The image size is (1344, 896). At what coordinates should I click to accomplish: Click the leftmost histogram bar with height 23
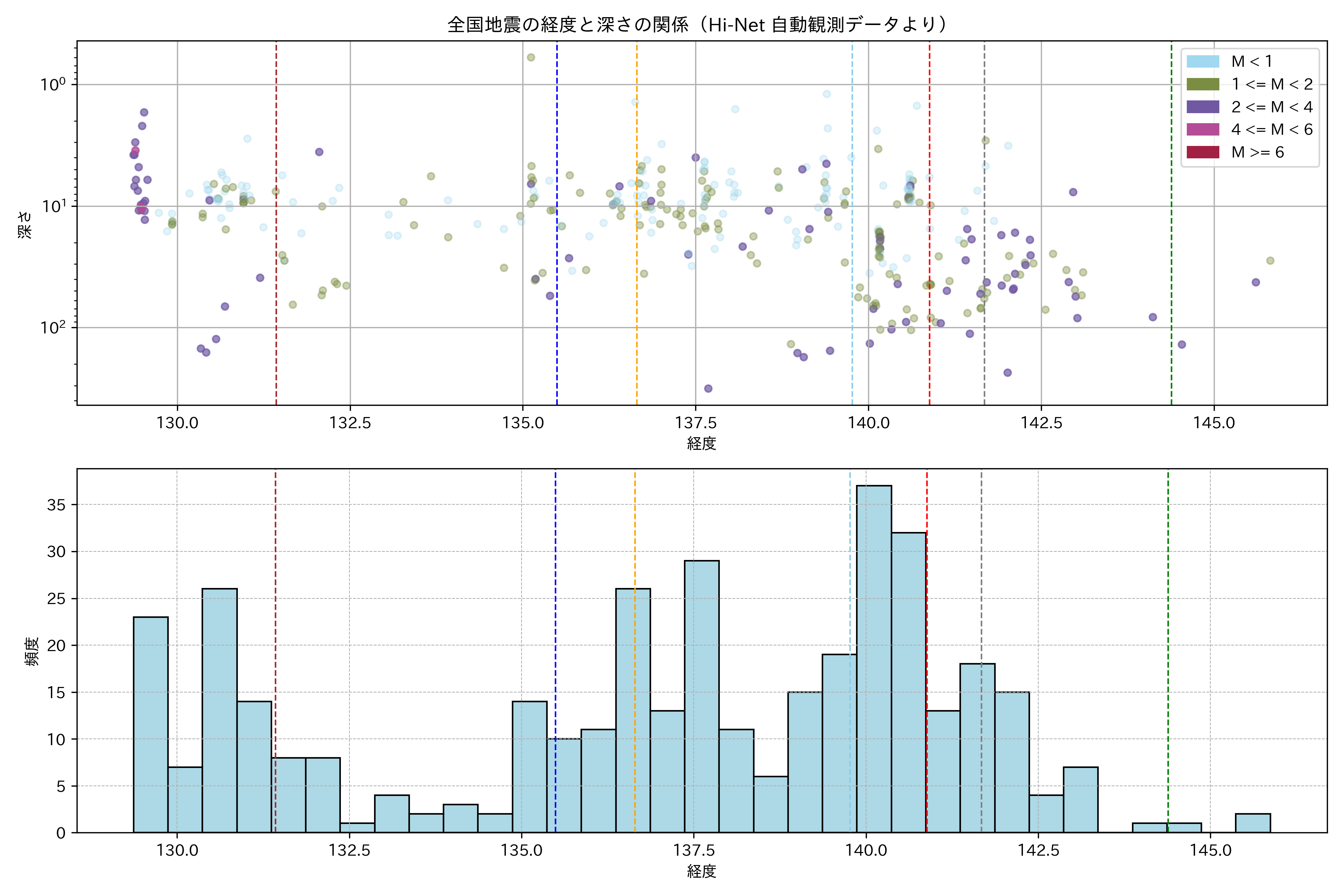[x=151, y=725]
